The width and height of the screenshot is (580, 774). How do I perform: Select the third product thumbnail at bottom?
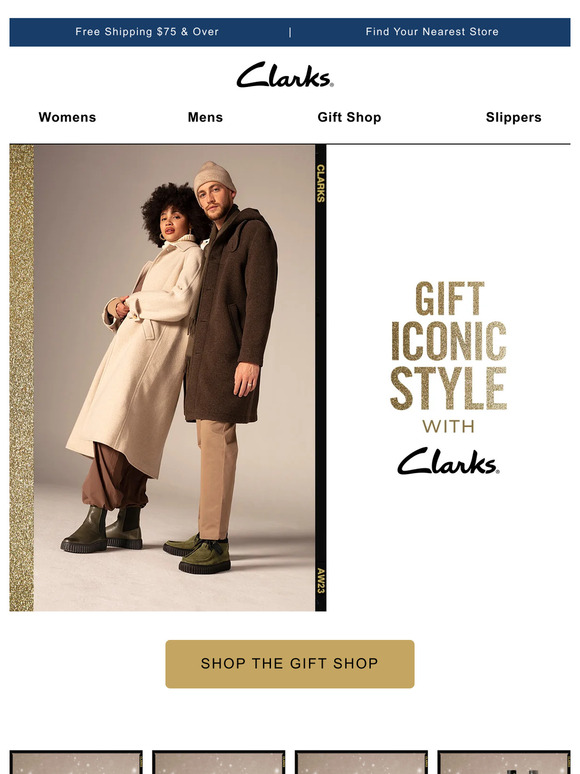(361, 762)
